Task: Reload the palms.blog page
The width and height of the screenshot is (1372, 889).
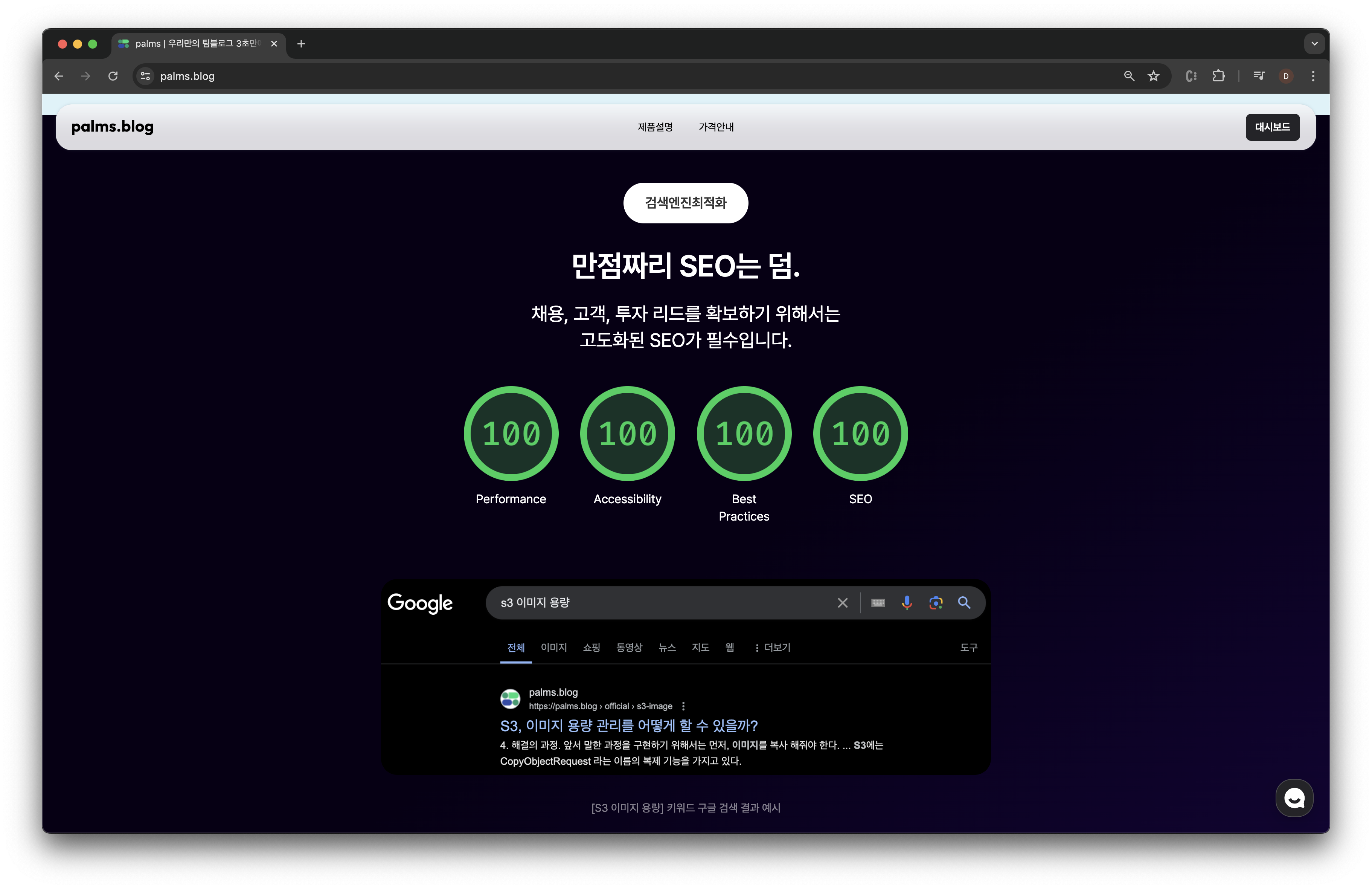Action: tap(113, 76)
